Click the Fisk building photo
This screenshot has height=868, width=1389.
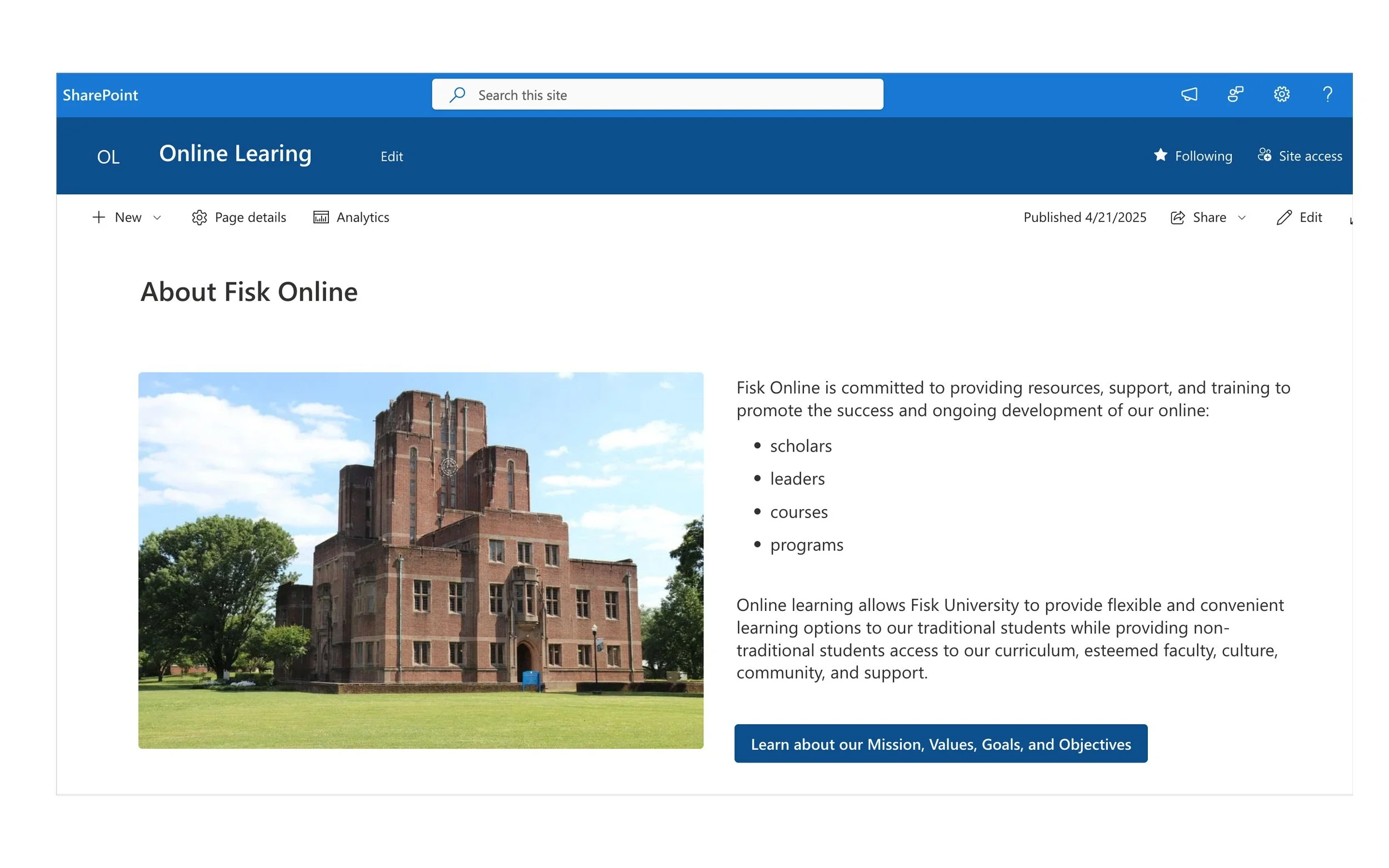[x=421, y=560]
